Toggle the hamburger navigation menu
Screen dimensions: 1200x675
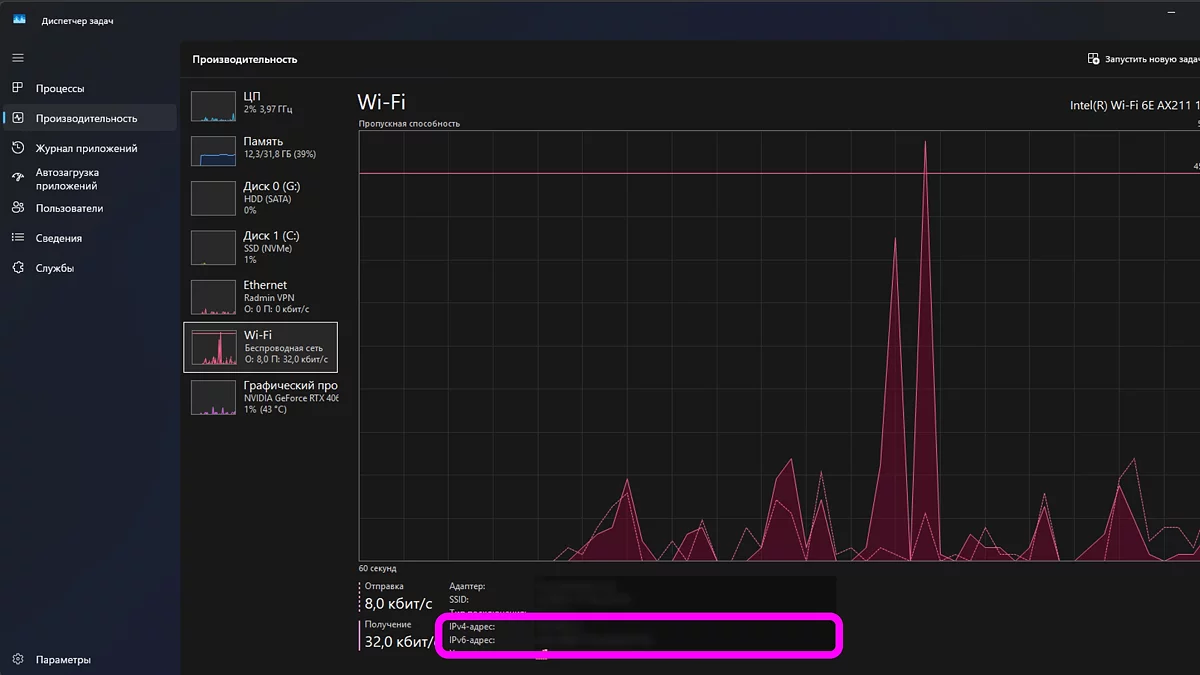(18, 58)
